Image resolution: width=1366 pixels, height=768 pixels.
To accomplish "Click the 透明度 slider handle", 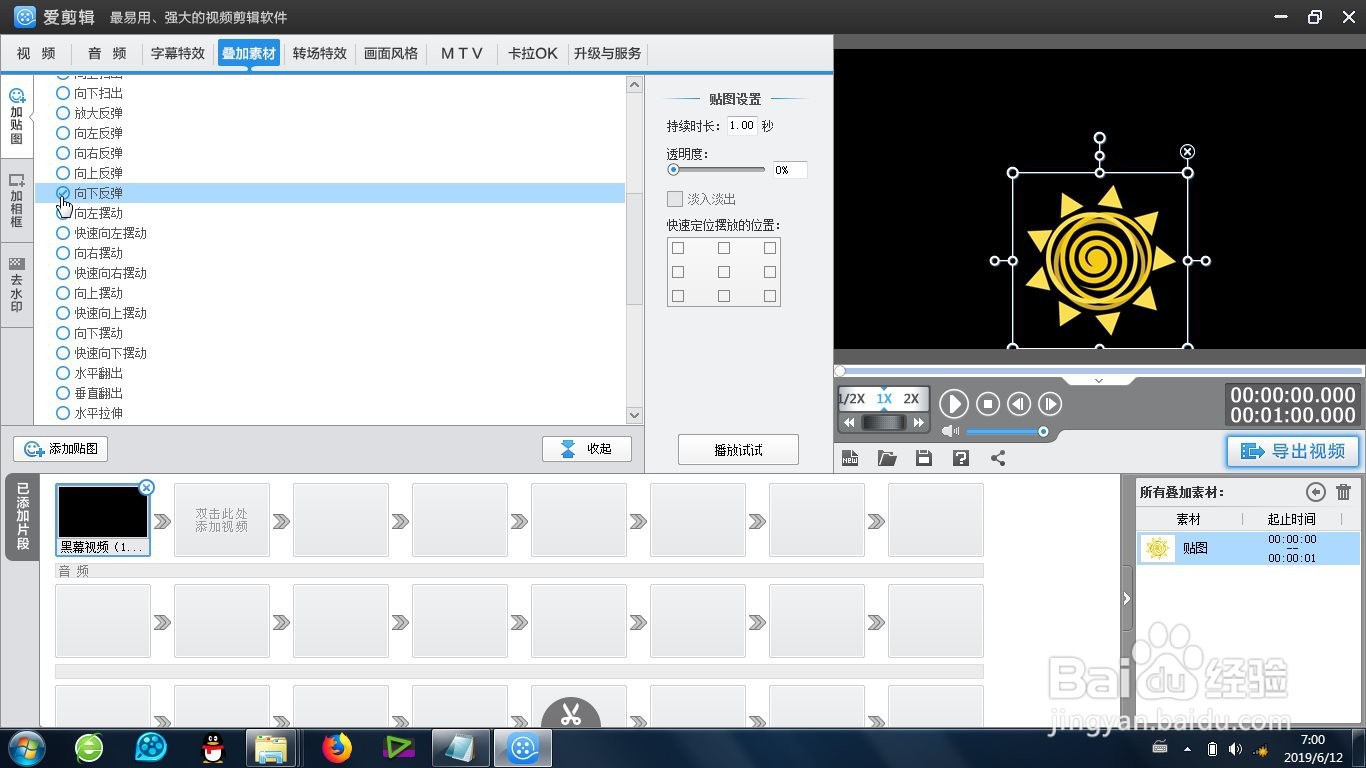I will (x=673, y=170).
